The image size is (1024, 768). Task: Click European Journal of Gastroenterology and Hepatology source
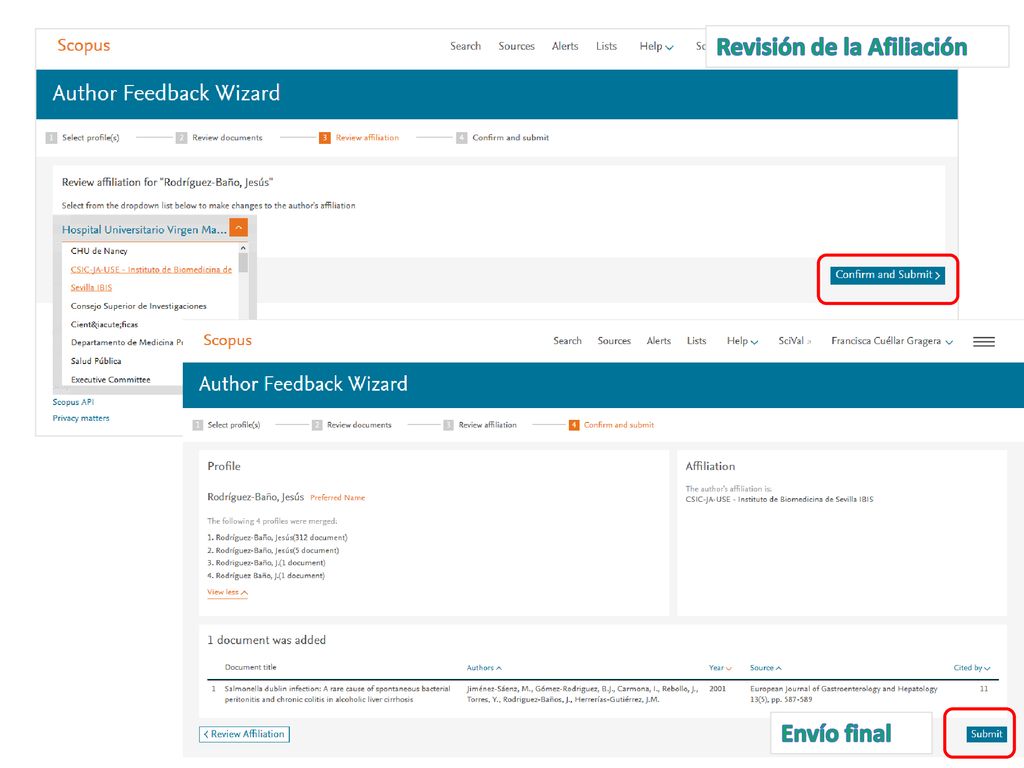[x=843, y=689]
